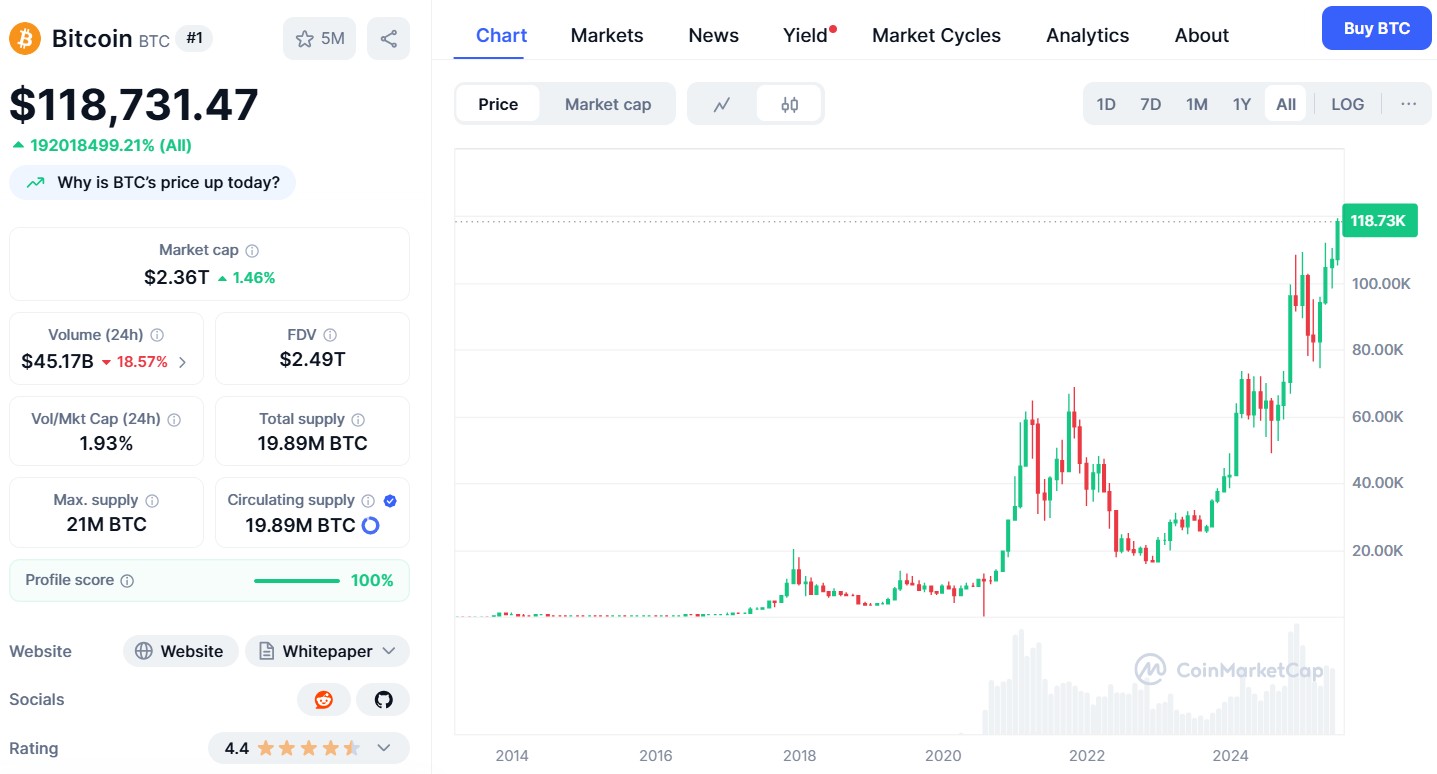Screen dimensions: 1437x774
Task: Open the share icon for Bitcoin
Action: coord(388,37)
